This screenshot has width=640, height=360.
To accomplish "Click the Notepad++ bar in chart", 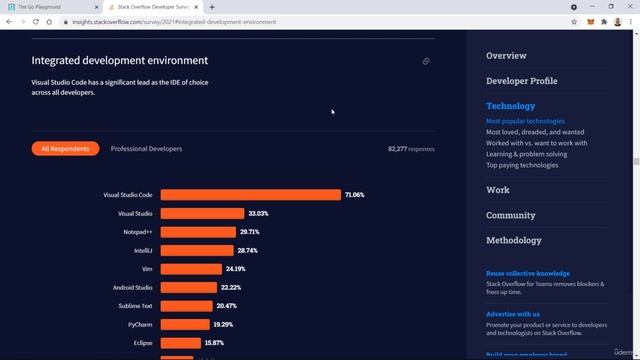I will click(x=198, y=232).
